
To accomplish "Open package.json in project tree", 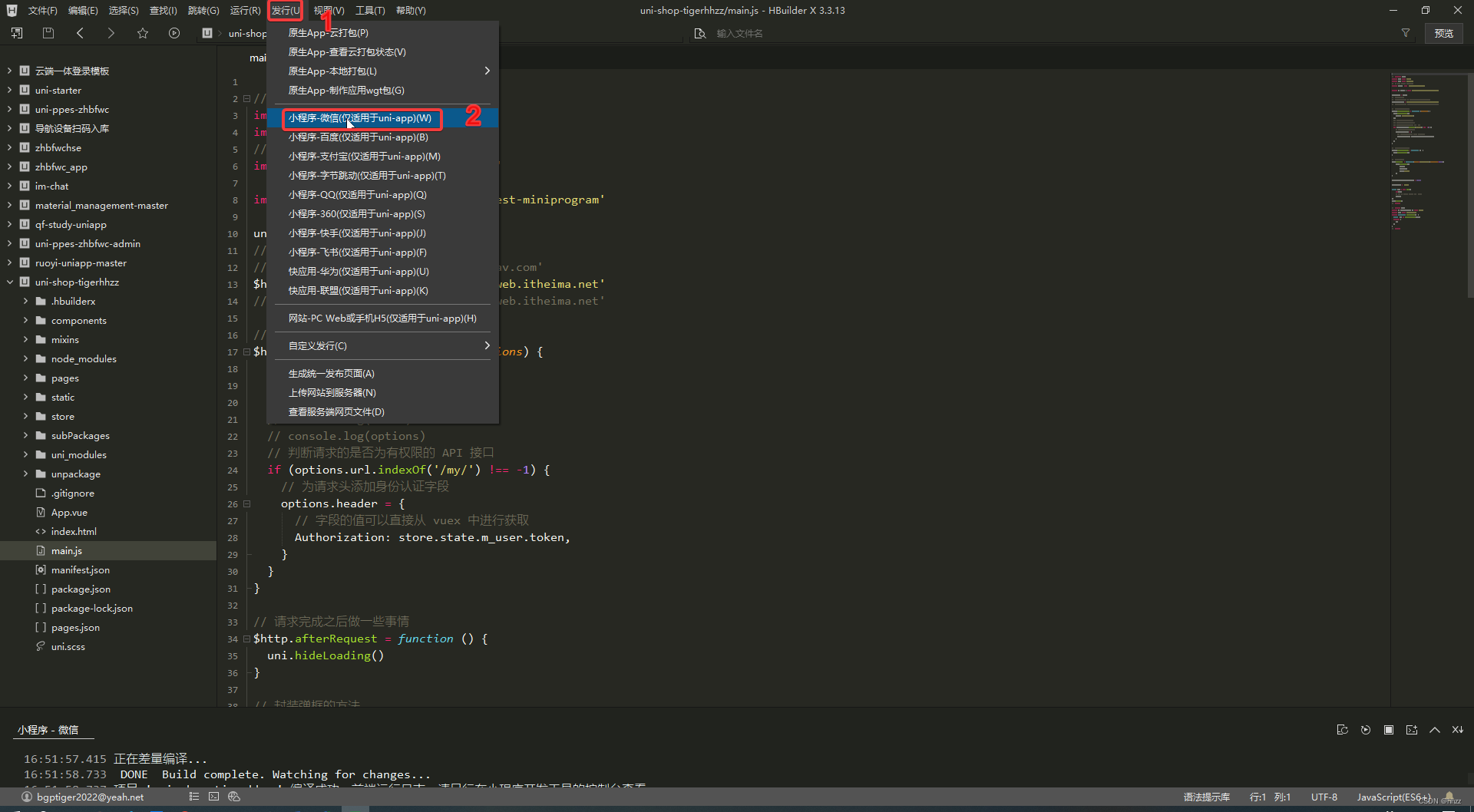I will (x=81, y=589).
